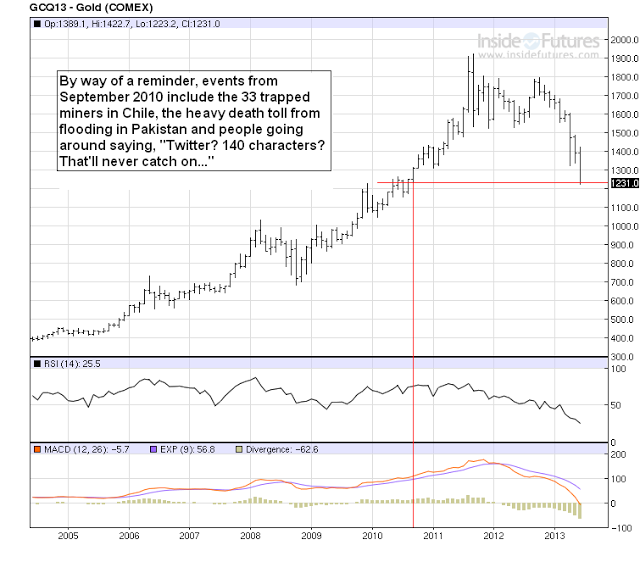Image resolution: width=640 pixels, height=562 pixels.
Task: Click the 2005 label on the time axis
Action: (67, 537)
